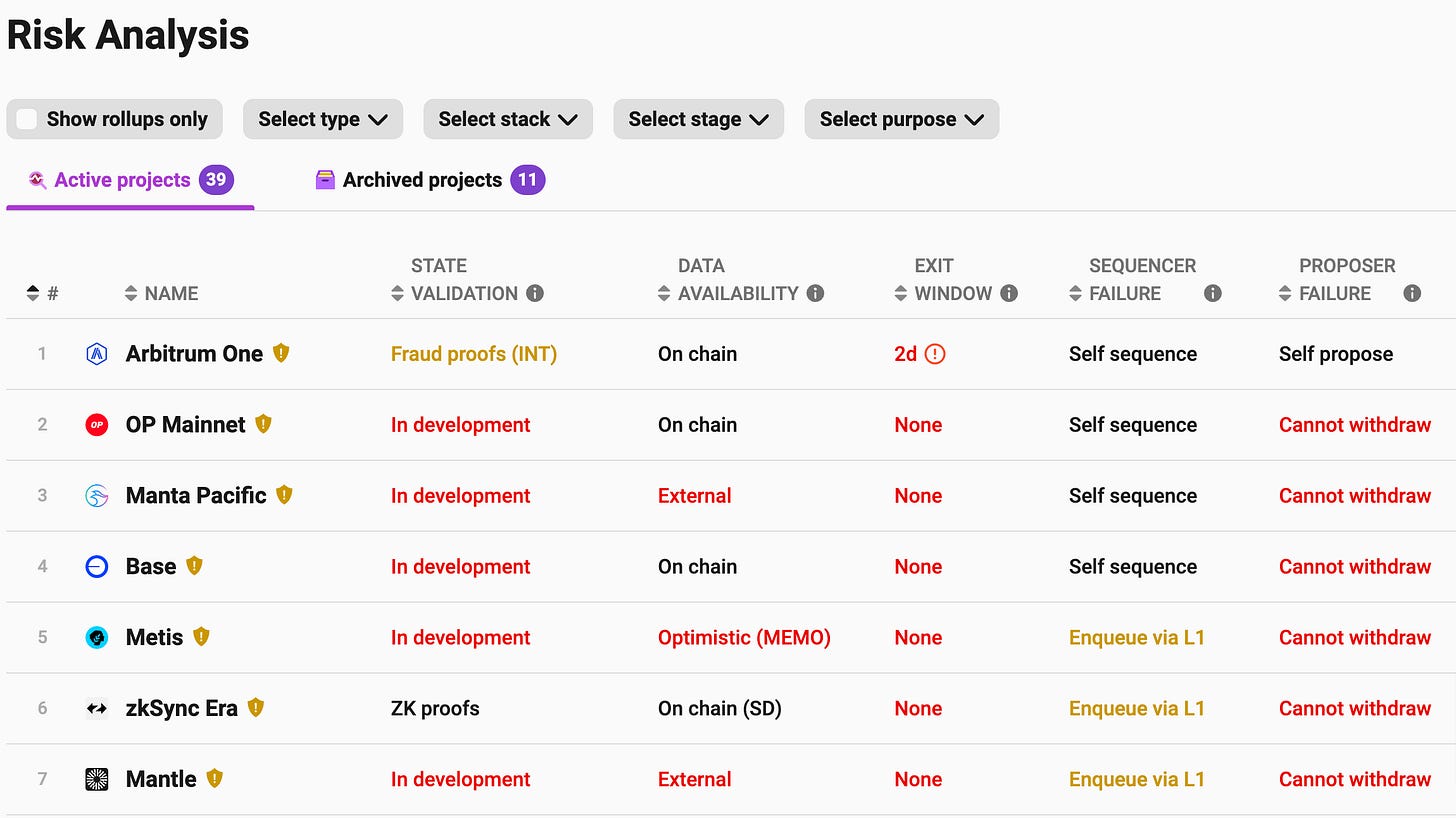
Task: Open the Mantle project link
Action: (161, 780)
